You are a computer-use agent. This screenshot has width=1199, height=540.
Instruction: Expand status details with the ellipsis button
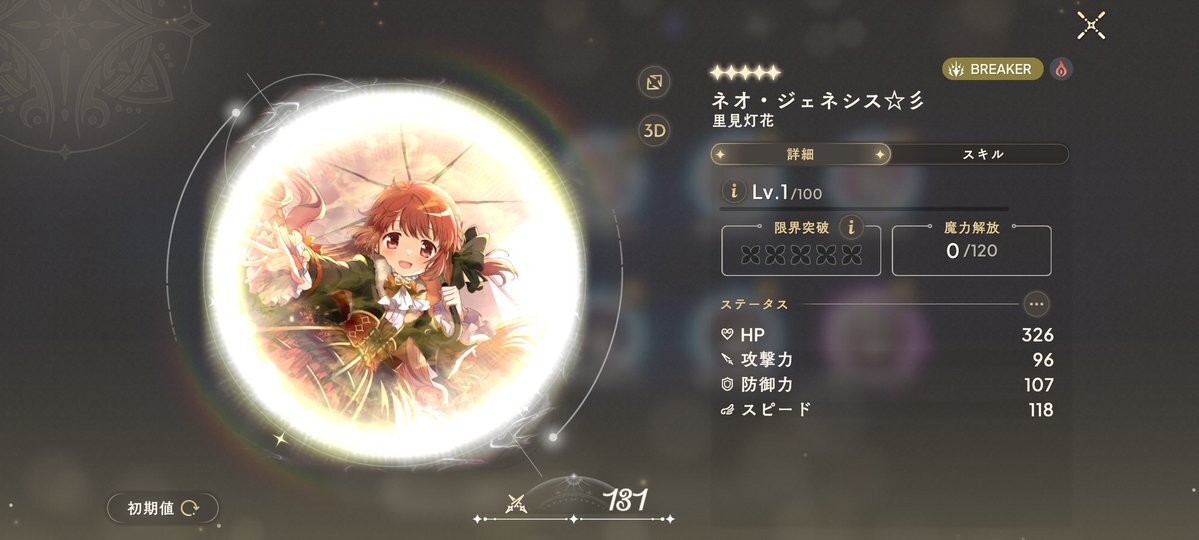(1036, 304)
